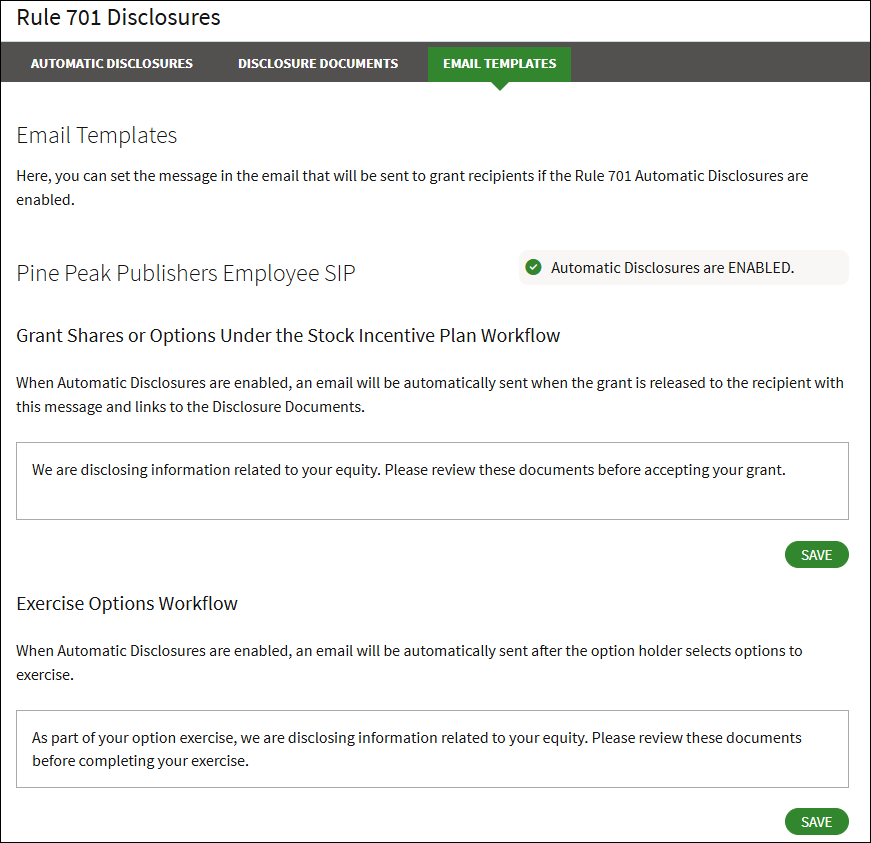
Task: Click the Exercise Options Workflow heading
Action: click(x=127, y=603)
